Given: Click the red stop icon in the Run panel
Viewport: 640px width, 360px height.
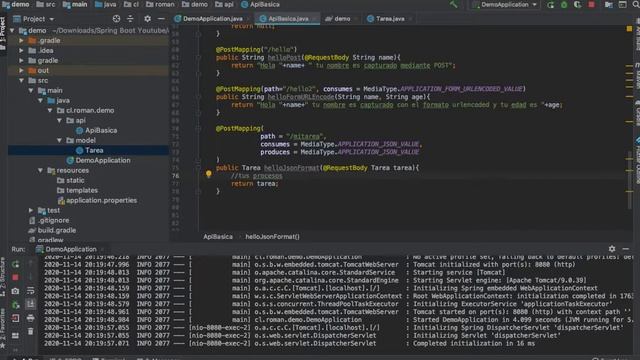Looking at the screenshot, I should [x=16, y=278].
